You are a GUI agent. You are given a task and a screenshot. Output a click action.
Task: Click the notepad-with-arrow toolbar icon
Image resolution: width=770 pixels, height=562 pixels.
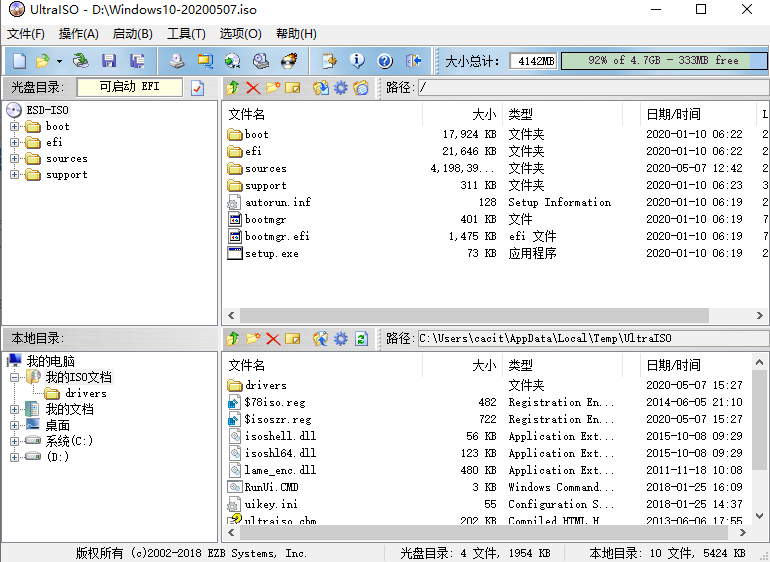(329, 61)
